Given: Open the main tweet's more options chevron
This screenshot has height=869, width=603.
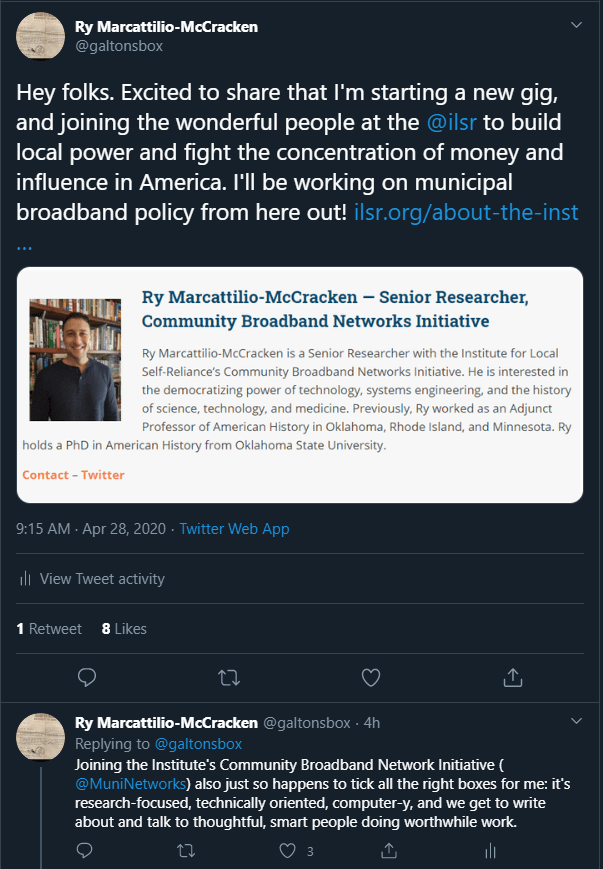Looking at the screenshot, I should 576,24.
